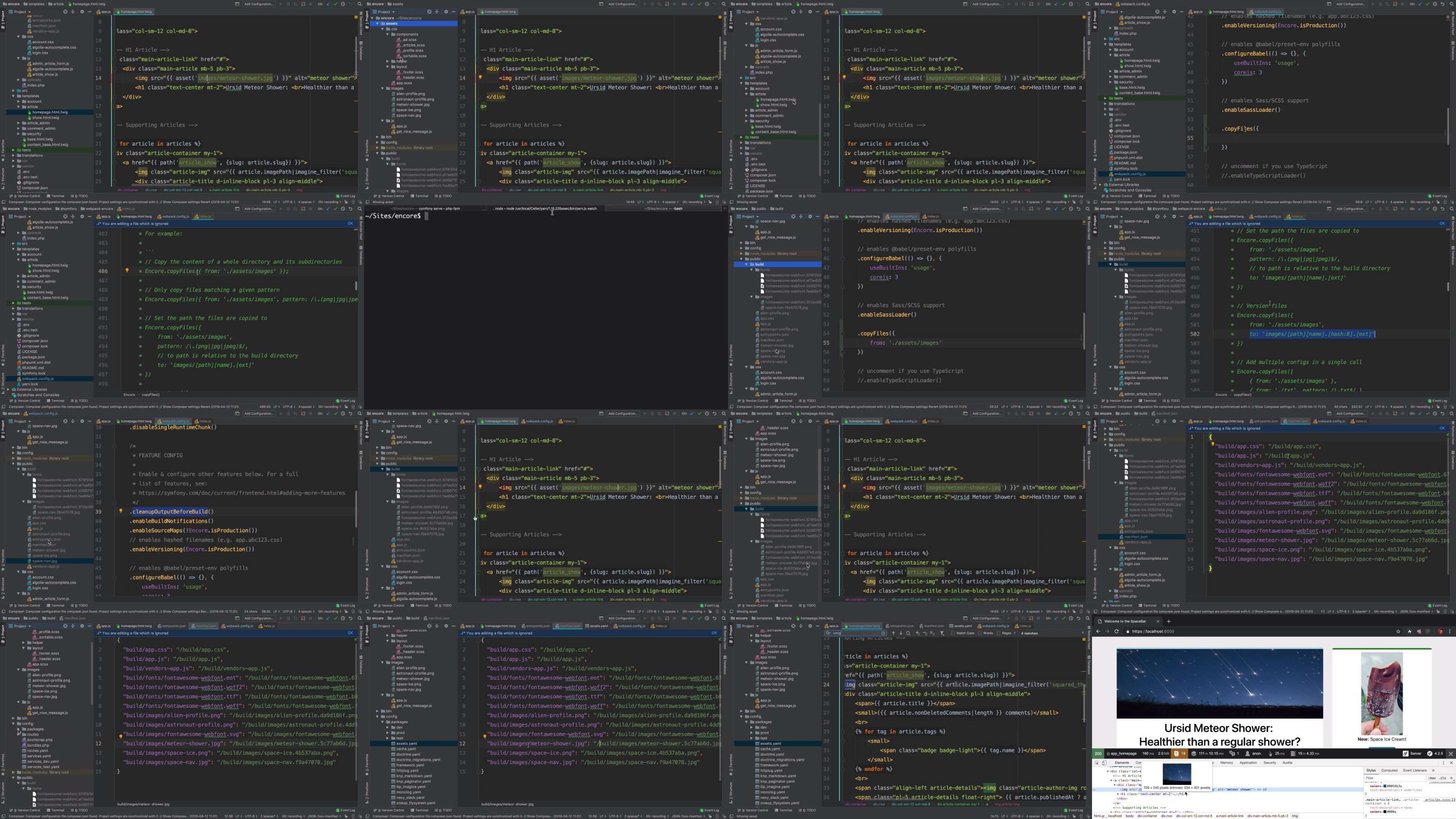Click the Filter field in the Styles pane
This screenshot has width=1456, height=819.
click(1395, 779)
